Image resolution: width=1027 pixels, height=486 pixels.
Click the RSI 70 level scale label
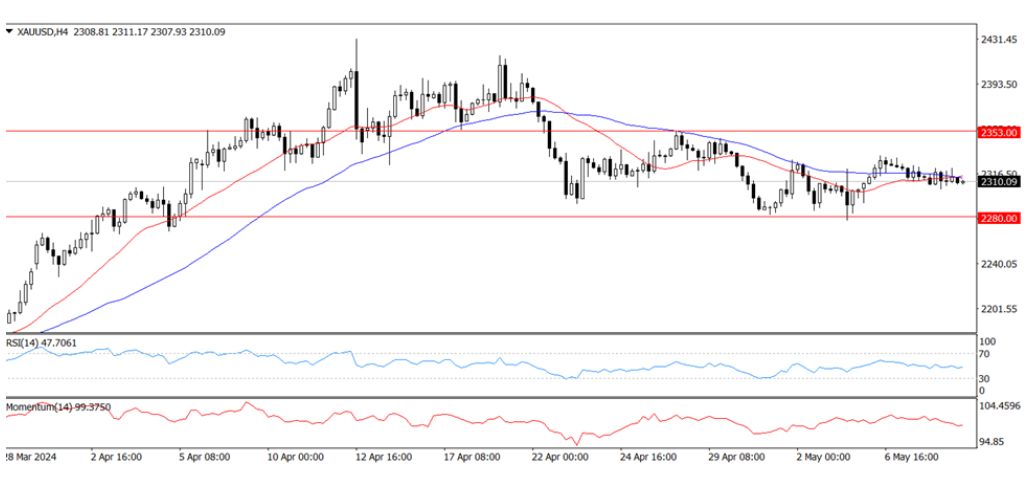click(x=986, y=354)
